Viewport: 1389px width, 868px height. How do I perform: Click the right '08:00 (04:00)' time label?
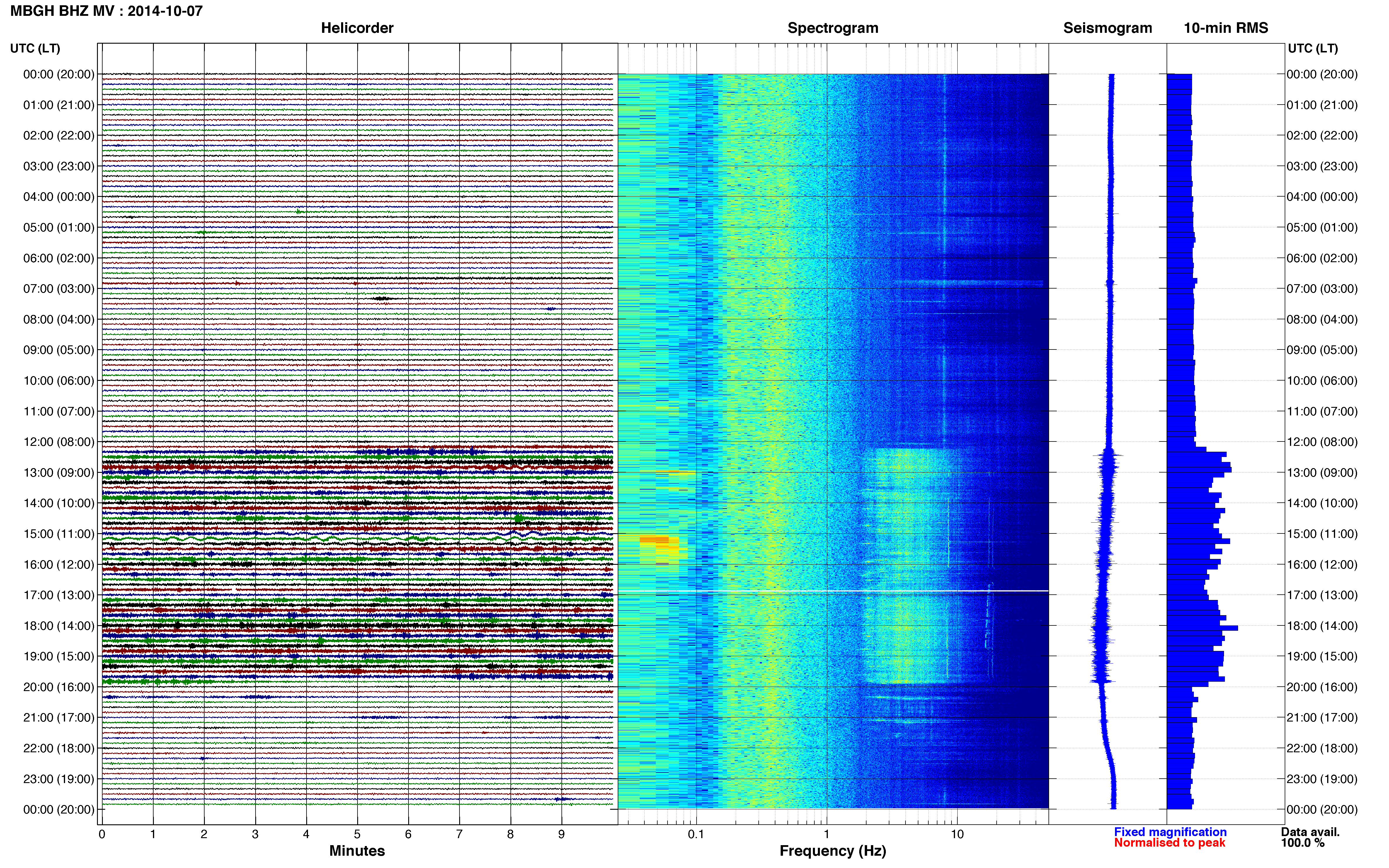pyautogui.click(x=1322, y=319)
